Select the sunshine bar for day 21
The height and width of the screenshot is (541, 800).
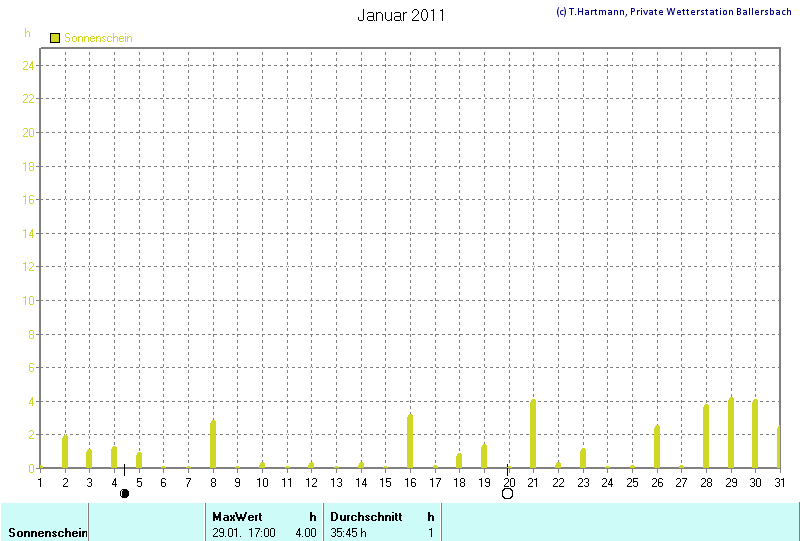[533, 434]
